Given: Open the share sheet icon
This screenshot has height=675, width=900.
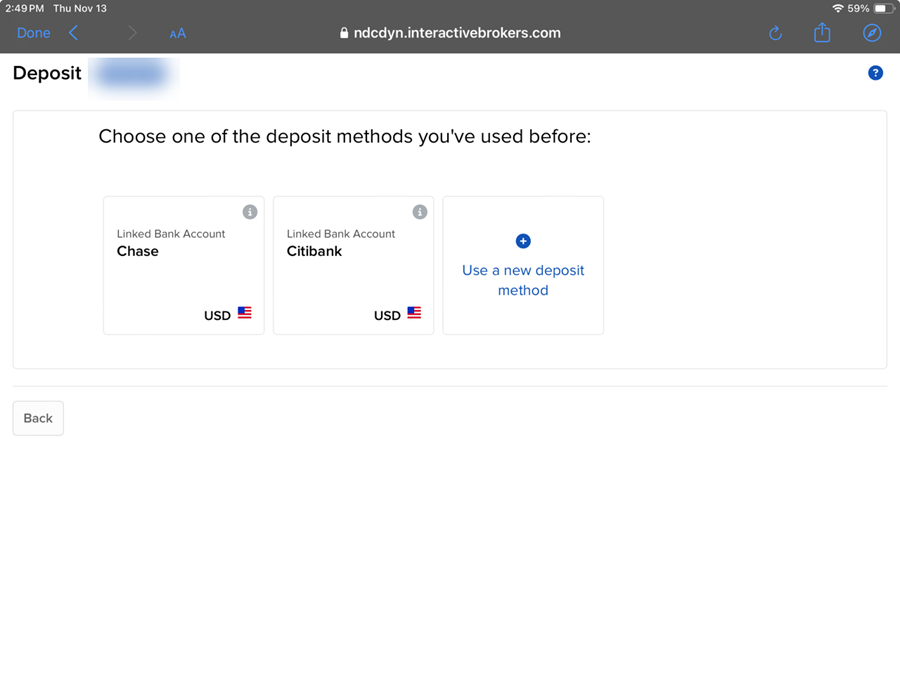Looking at the screenshot, I should (x=822, y=32).
